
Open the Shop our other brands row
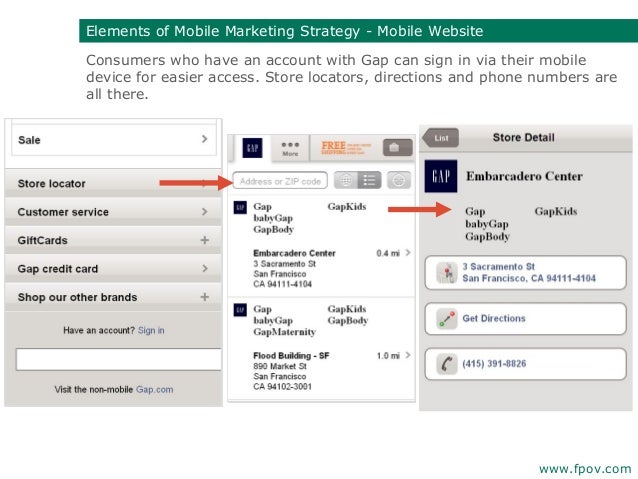[113, 297]
